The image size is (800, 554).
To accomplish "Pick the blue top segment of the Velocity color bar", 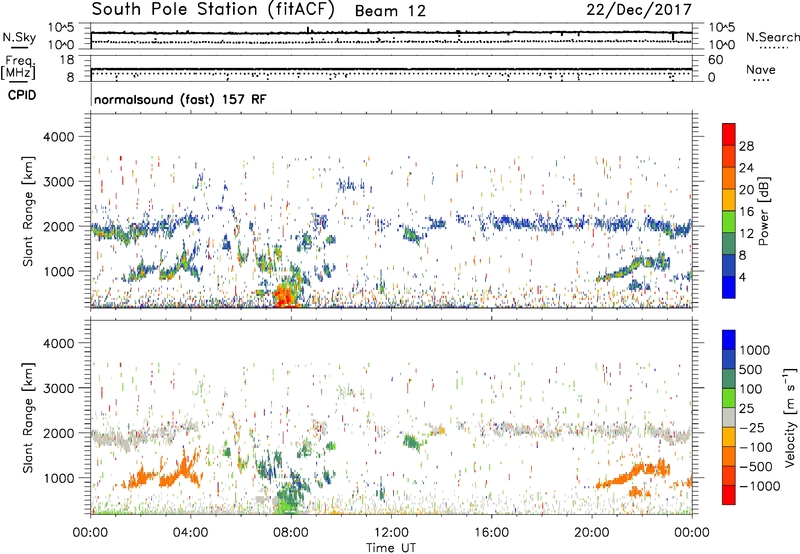I will coord(729,339).
